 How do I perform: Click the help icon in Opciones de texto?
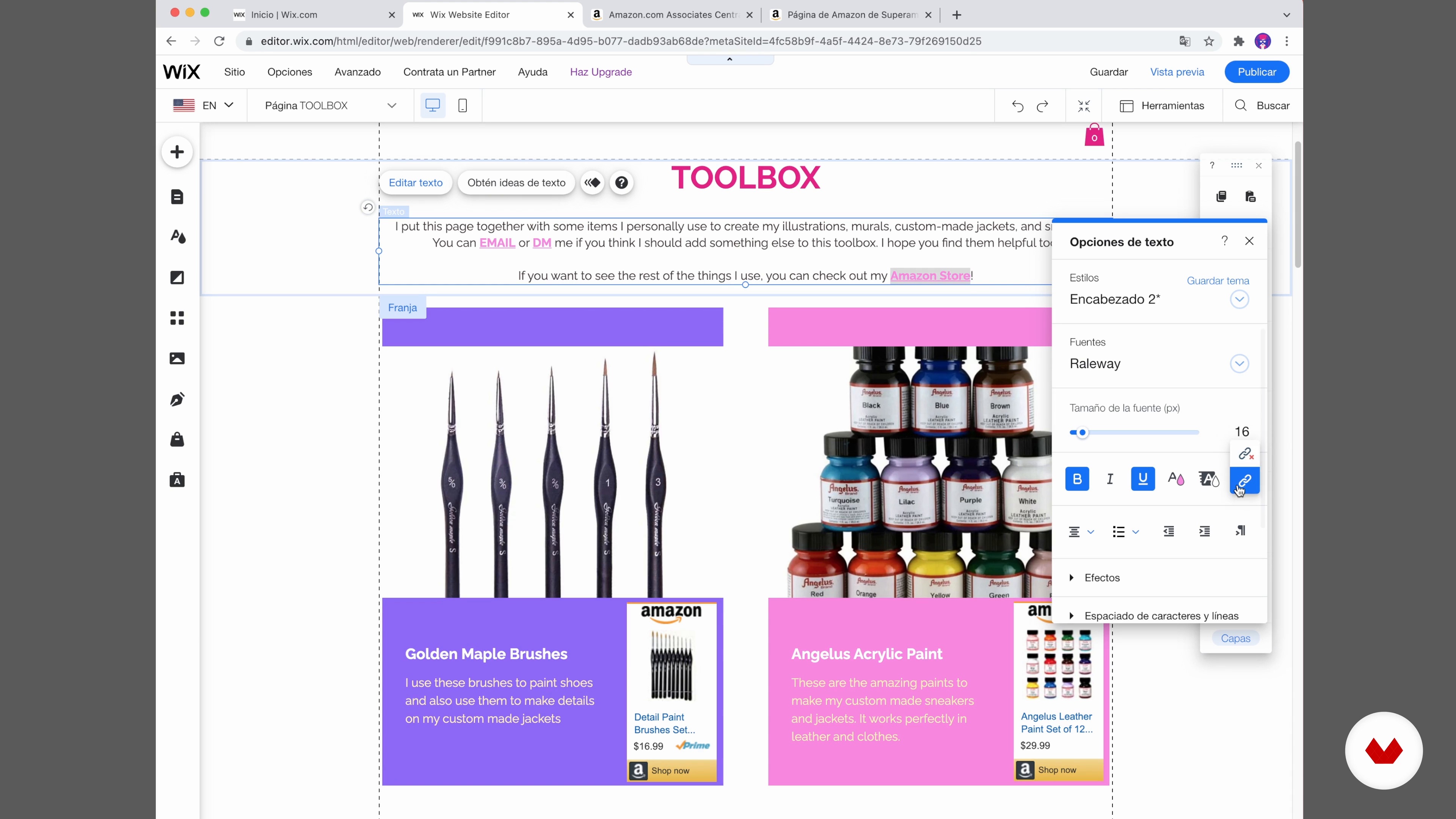pos(1225,241)
